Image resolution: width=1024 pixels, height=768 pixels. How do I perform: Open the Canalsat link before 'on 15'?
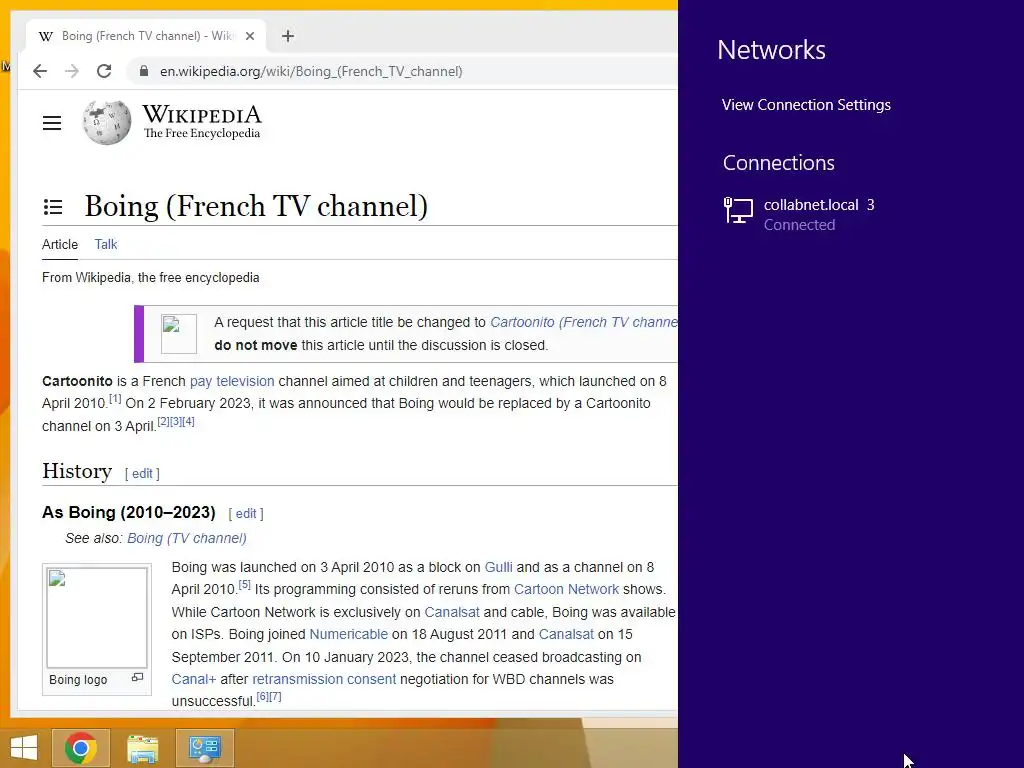coord(566,634)
